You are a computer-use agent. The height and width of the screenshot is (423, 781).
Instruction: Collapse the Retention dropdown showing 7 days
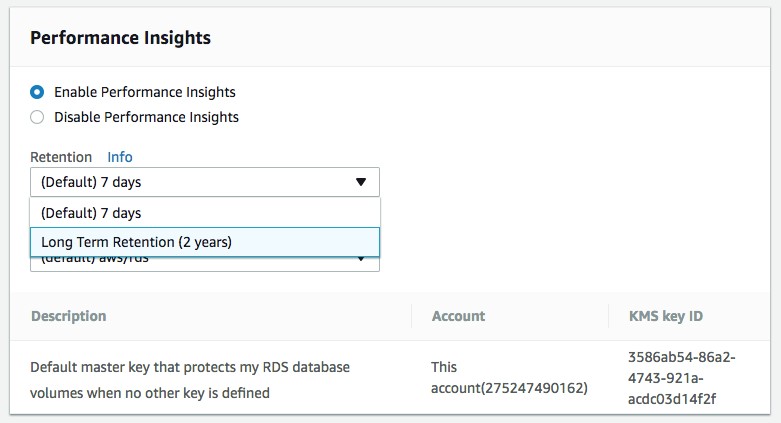(205, 182)
